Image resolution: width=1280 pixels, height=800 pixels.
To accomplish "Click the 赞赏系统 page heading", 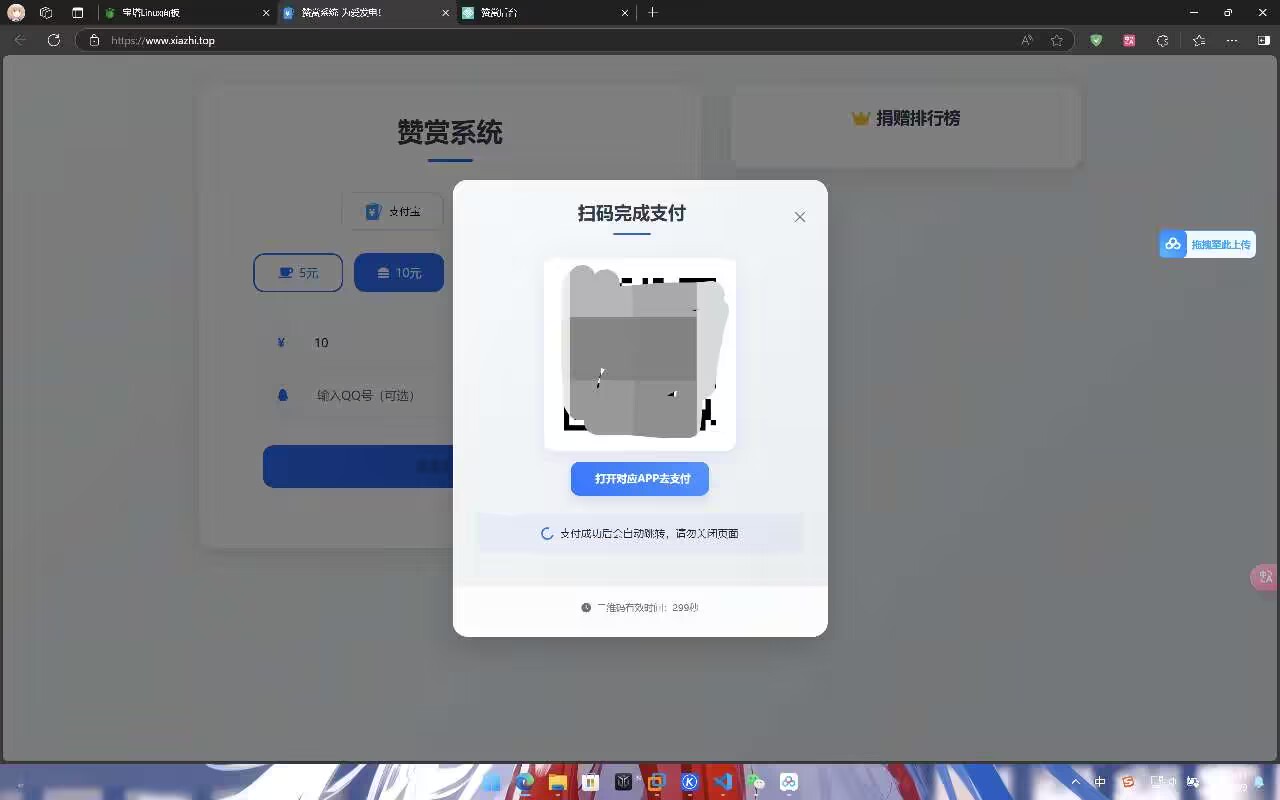I will point(450,132).
